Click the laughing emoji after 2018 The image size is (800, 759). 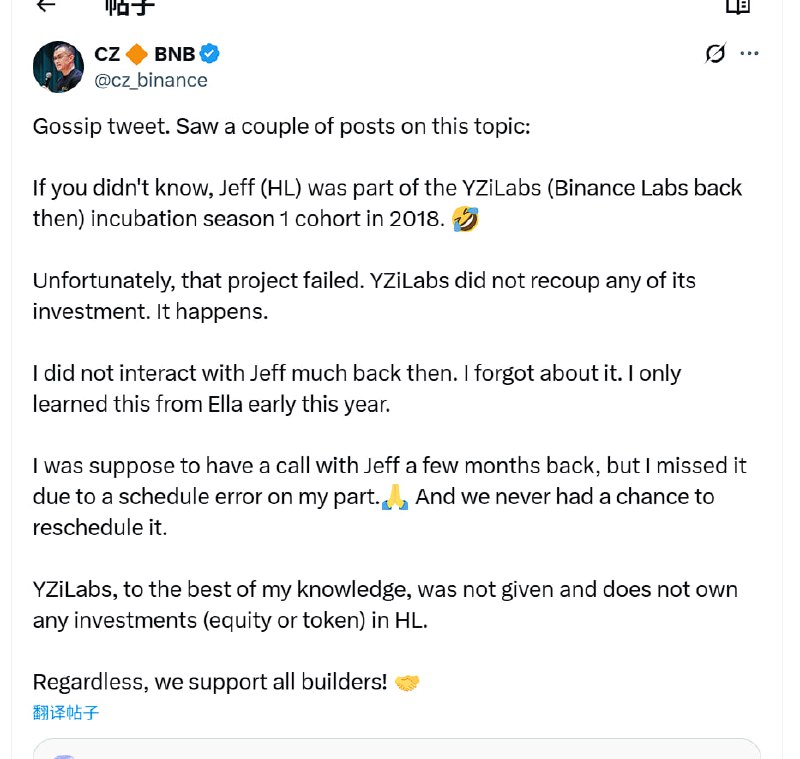click(x=465, y=219)
